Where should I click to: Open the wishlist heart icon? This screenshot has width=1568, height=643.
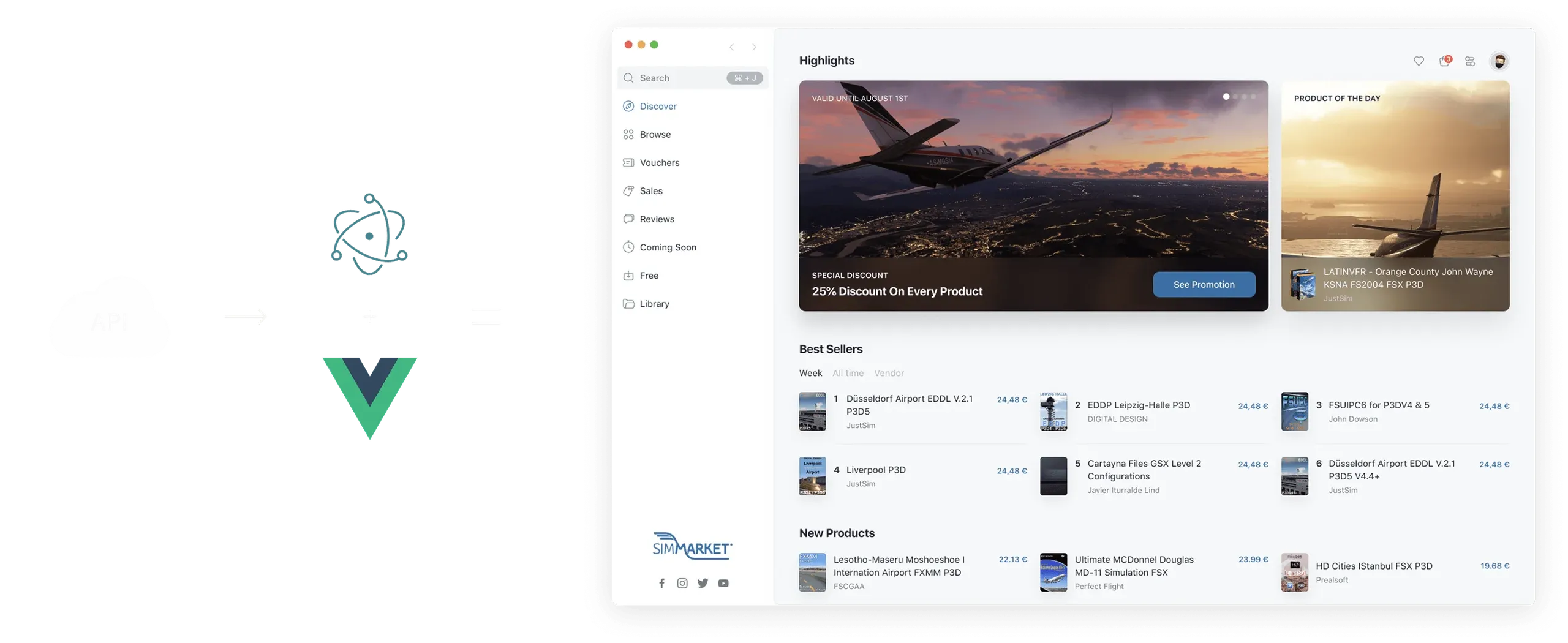click(1418, 61)
